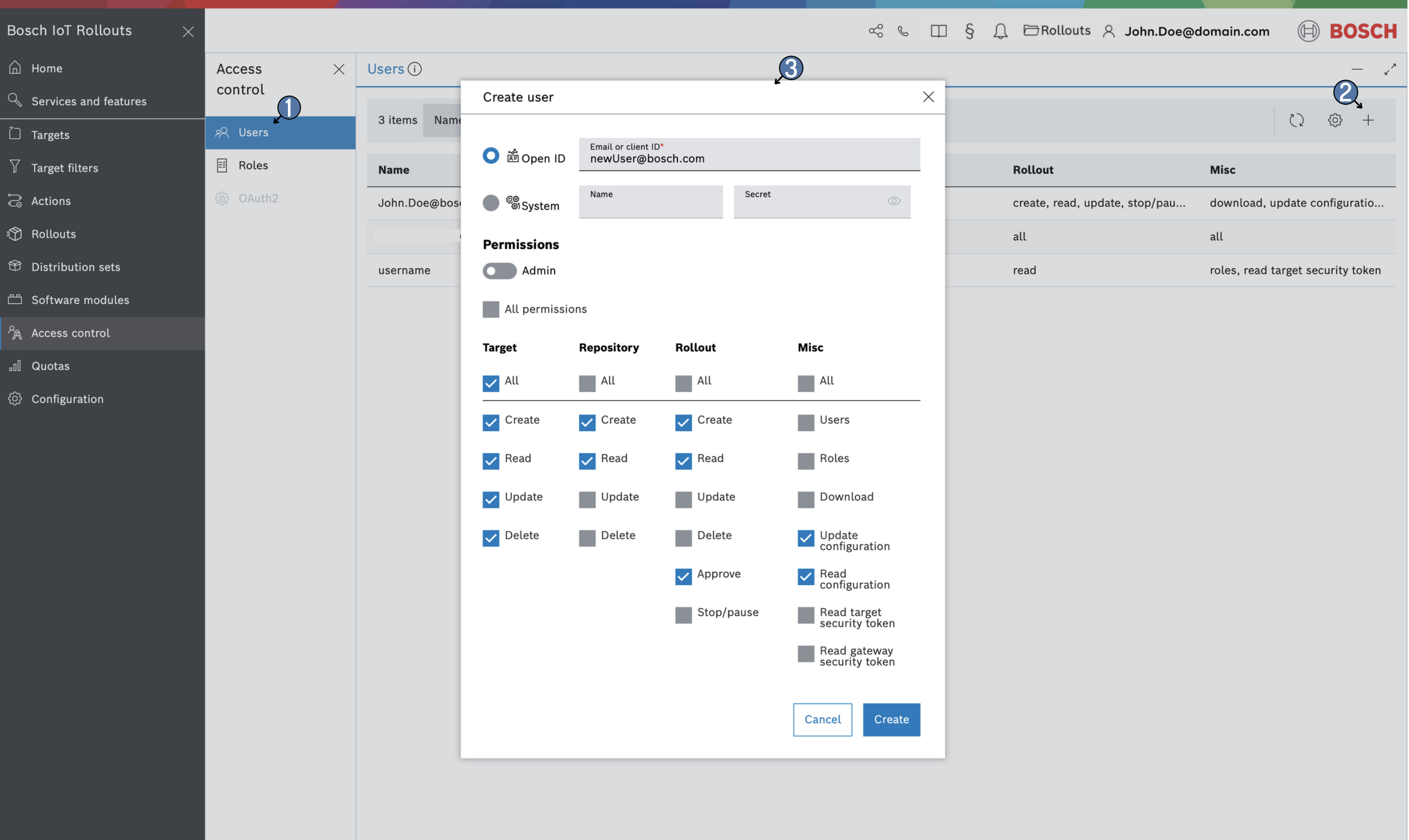Open users table settings gear

click(1335, 120)
